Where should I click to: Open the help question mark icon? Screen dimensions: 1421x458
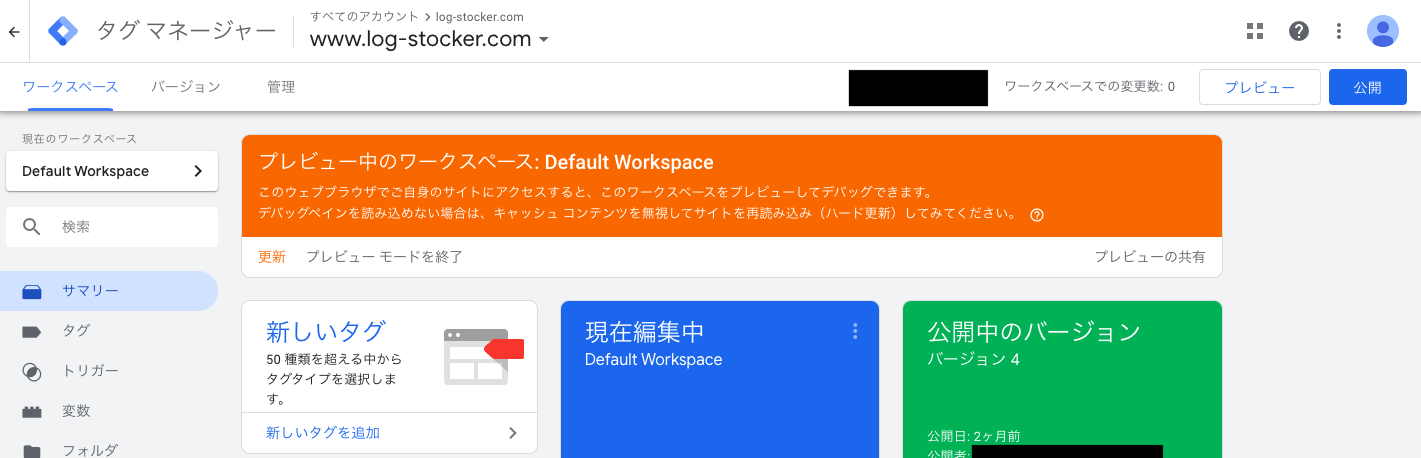point(1299,31)
